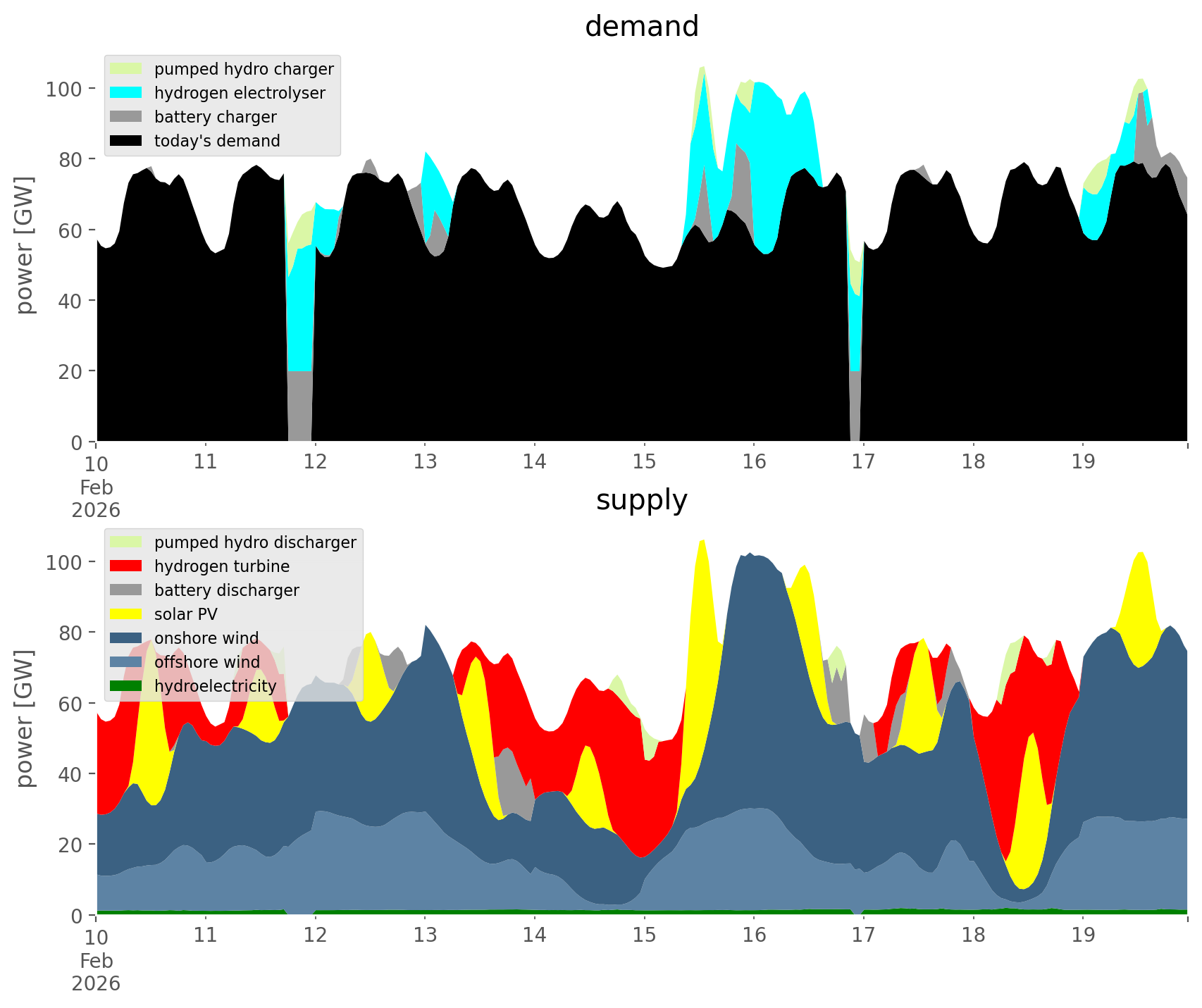Click the black today's demand legend swatch
Screen dimensions: 1202x1008
(127, 141)
